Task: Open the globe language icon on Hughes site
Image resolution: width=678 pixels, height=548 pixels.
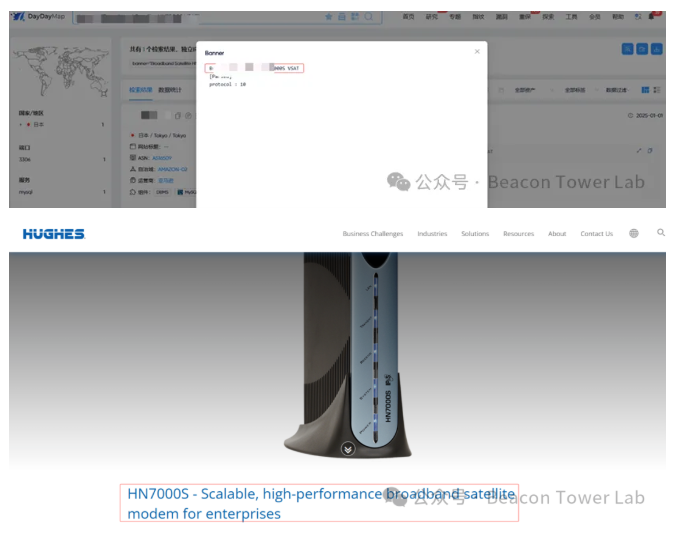Action: 633,234
